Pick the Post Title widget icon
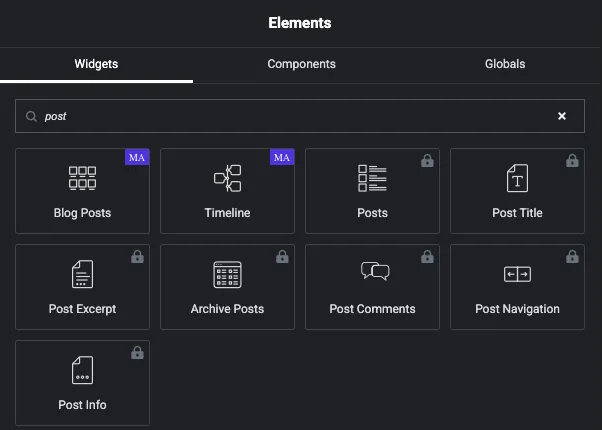Viewport: 602px width, 430px height. point(517,178)
